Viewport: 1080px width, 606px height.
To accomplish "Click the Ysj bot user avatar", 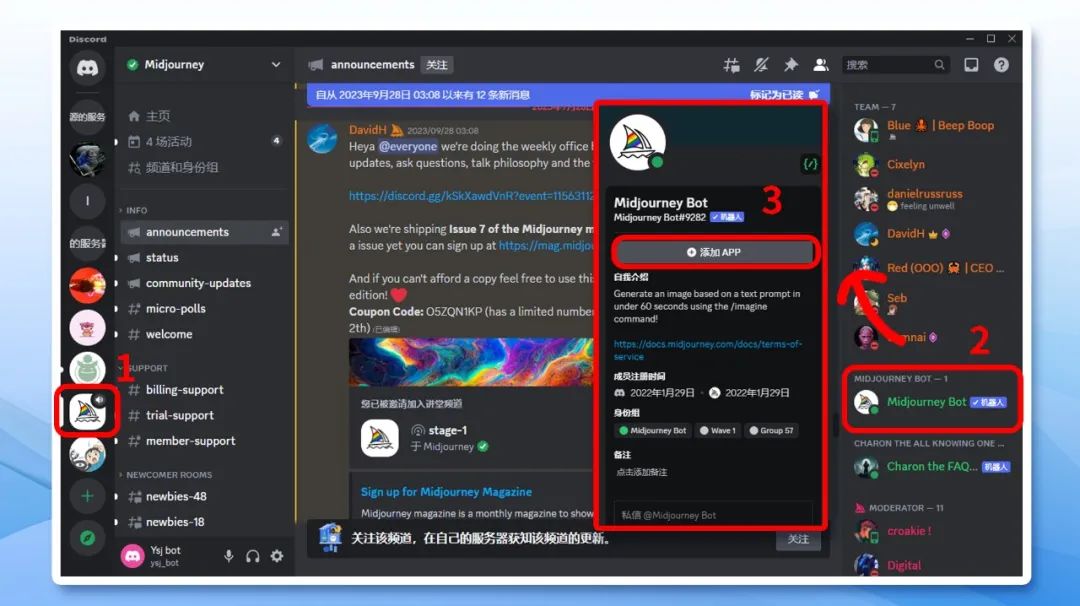I will click(132, 556).
